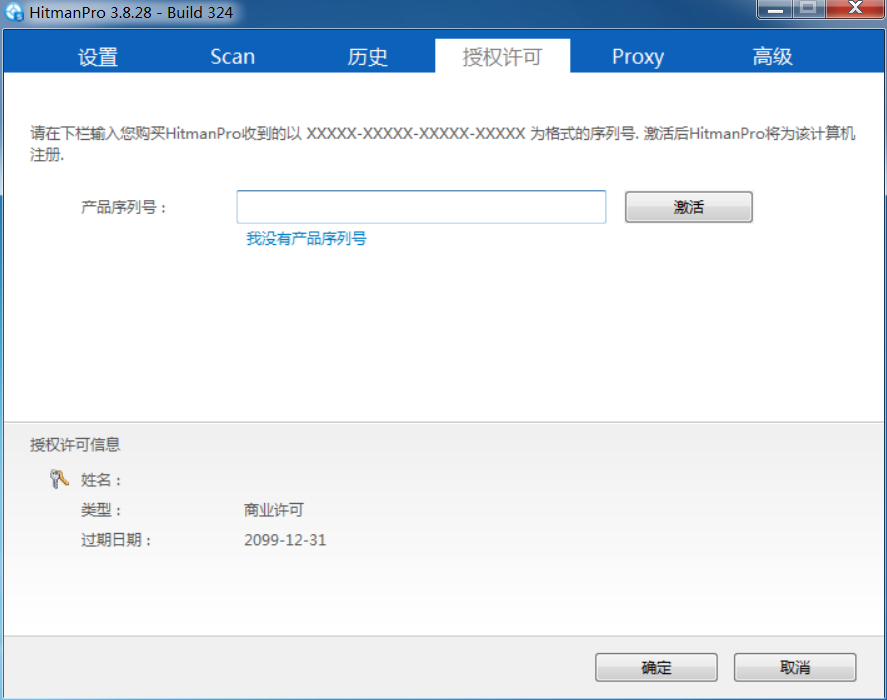Viewport: 887px width, 700px height.
Task: Click the 类型 label
Action: coord(101,510)
